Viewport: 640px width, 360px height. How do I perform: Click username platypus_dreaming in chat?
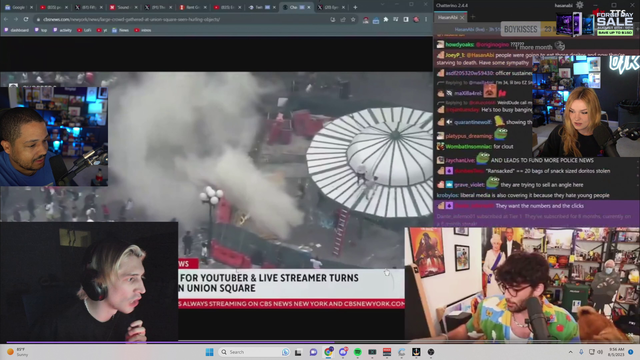(x=469, y=136)
